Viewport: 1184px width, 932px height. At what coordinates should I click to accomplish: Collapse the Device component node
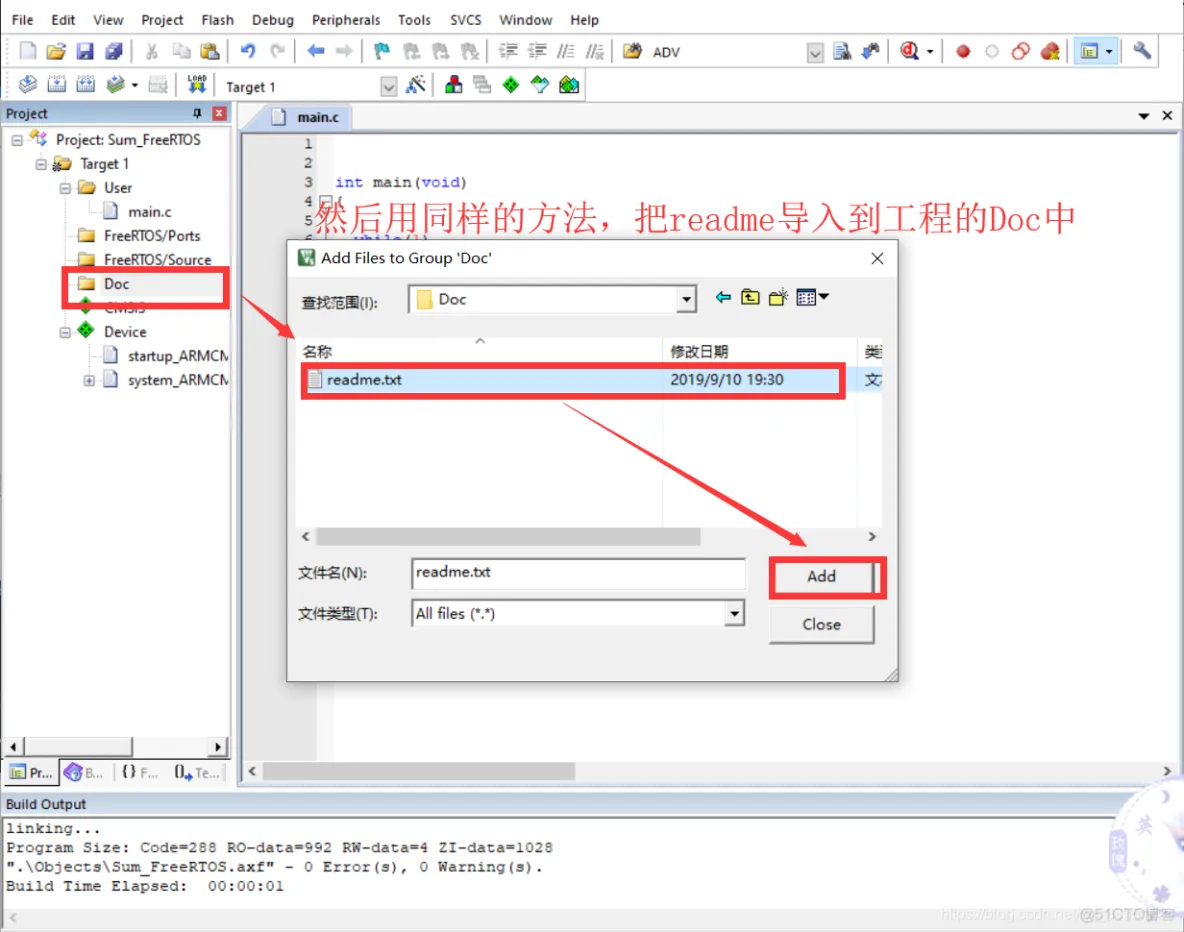point(65,332)
